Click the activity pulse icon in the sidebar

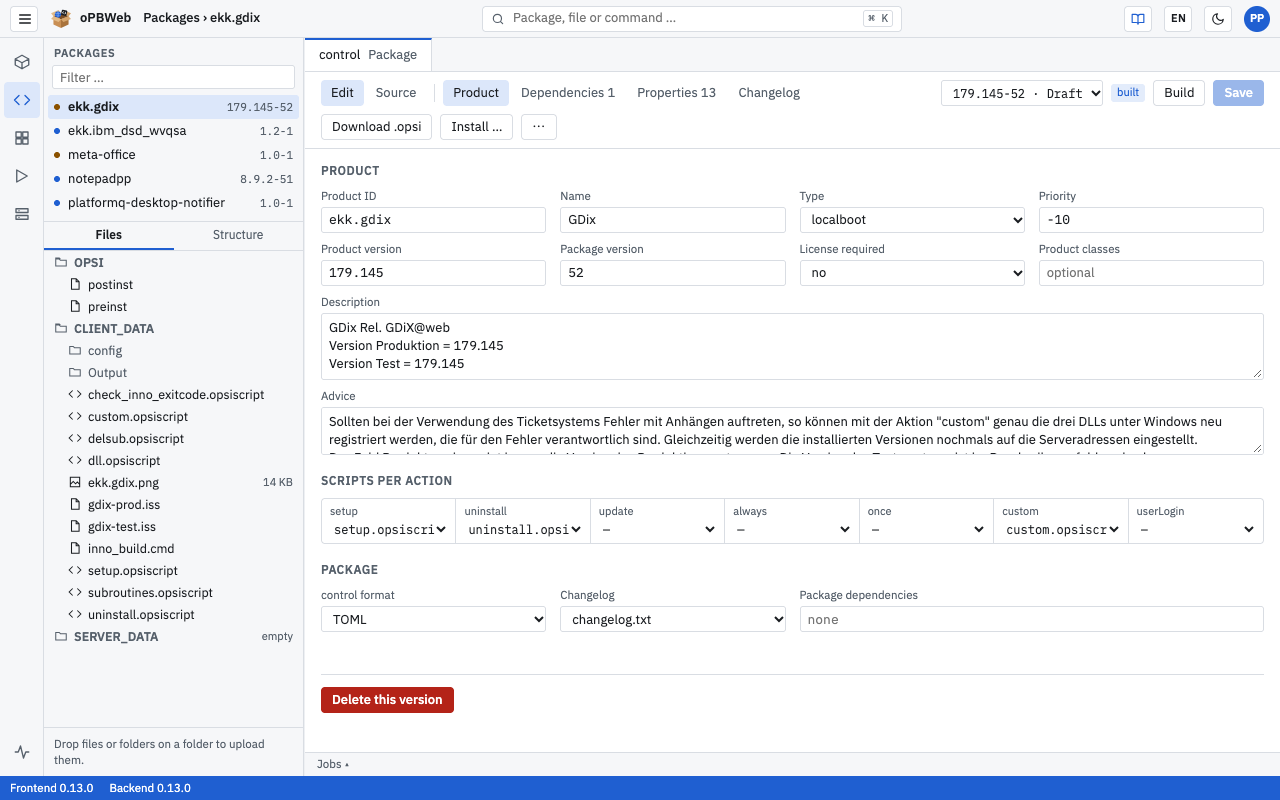coord(22,752)
